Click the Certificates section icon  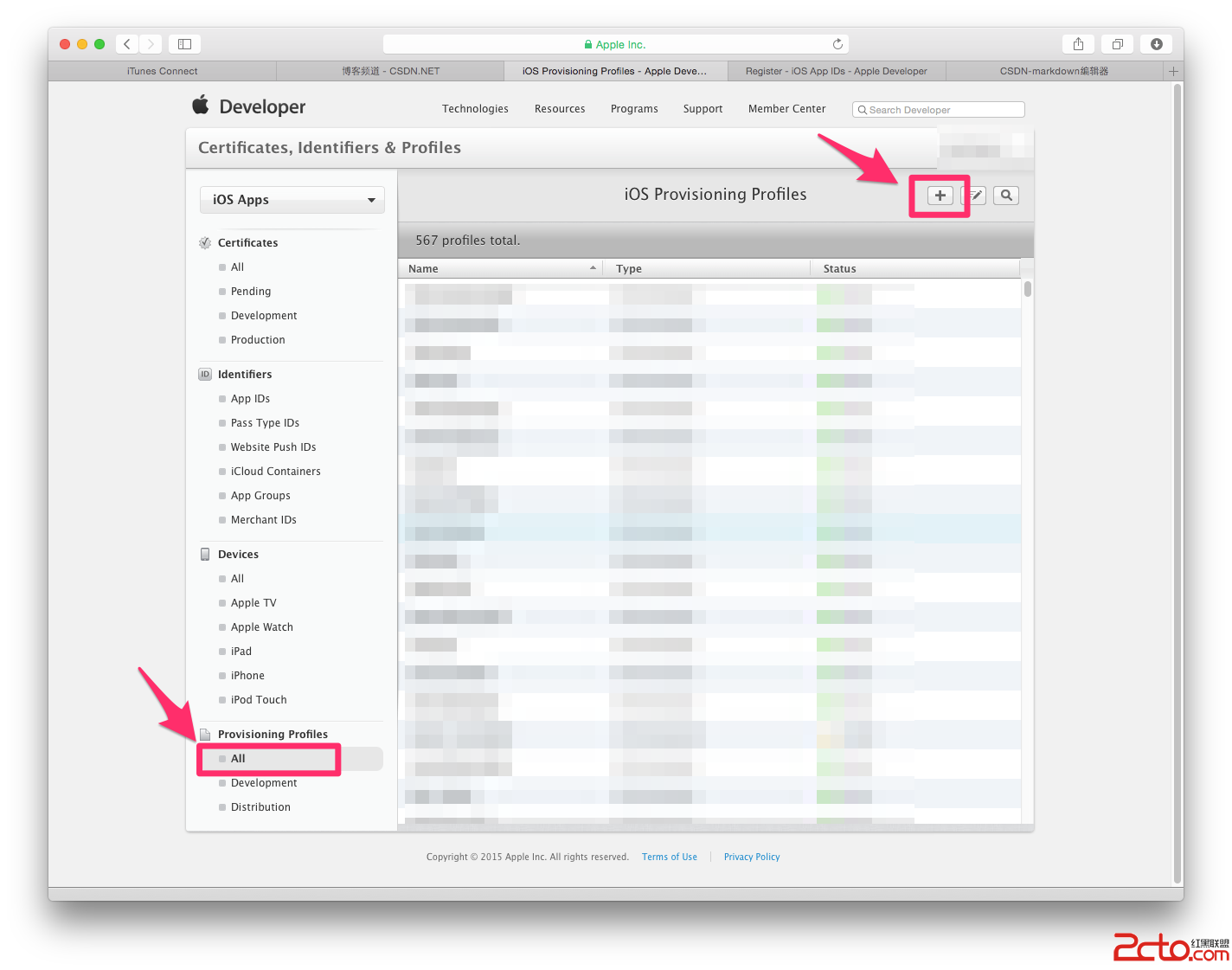(205, 243)
